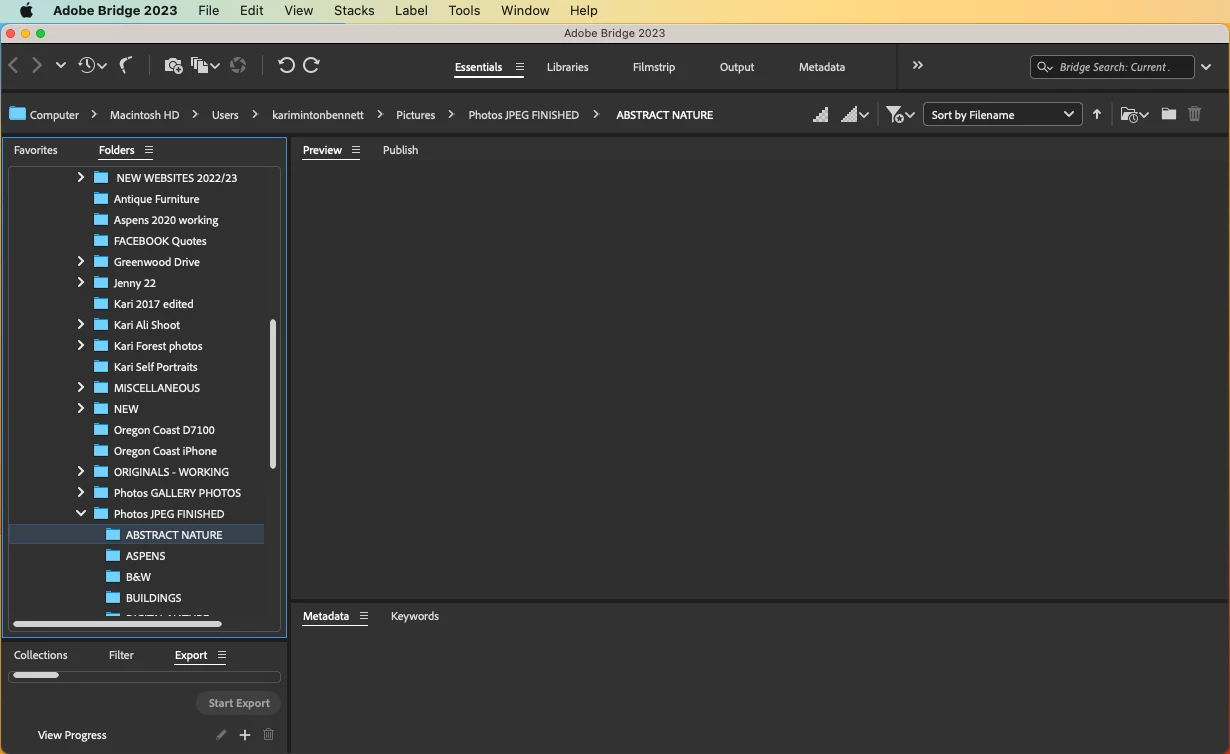The width and height of the screenshot is (1230, 754).
Task: Go back with the left arrow
Action: (x=14, y=65)
